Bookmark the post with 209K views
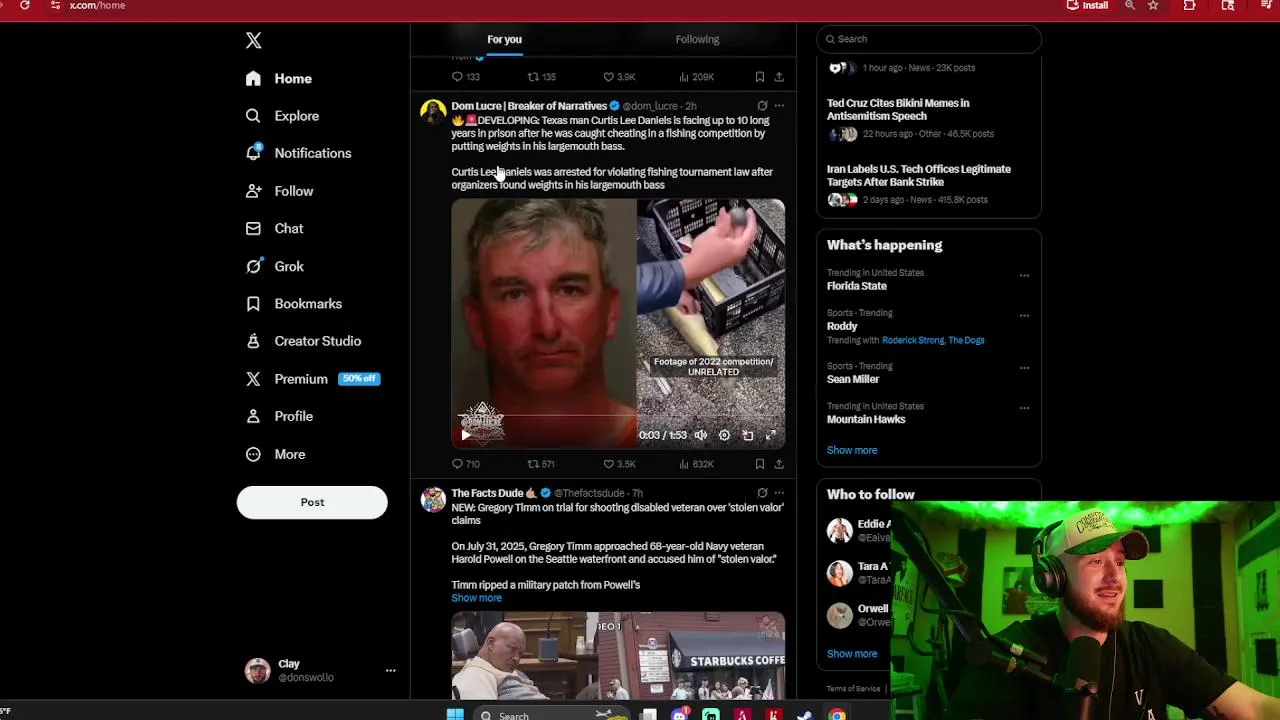This screenshot has width=1280, height=720. coord(759,77)
